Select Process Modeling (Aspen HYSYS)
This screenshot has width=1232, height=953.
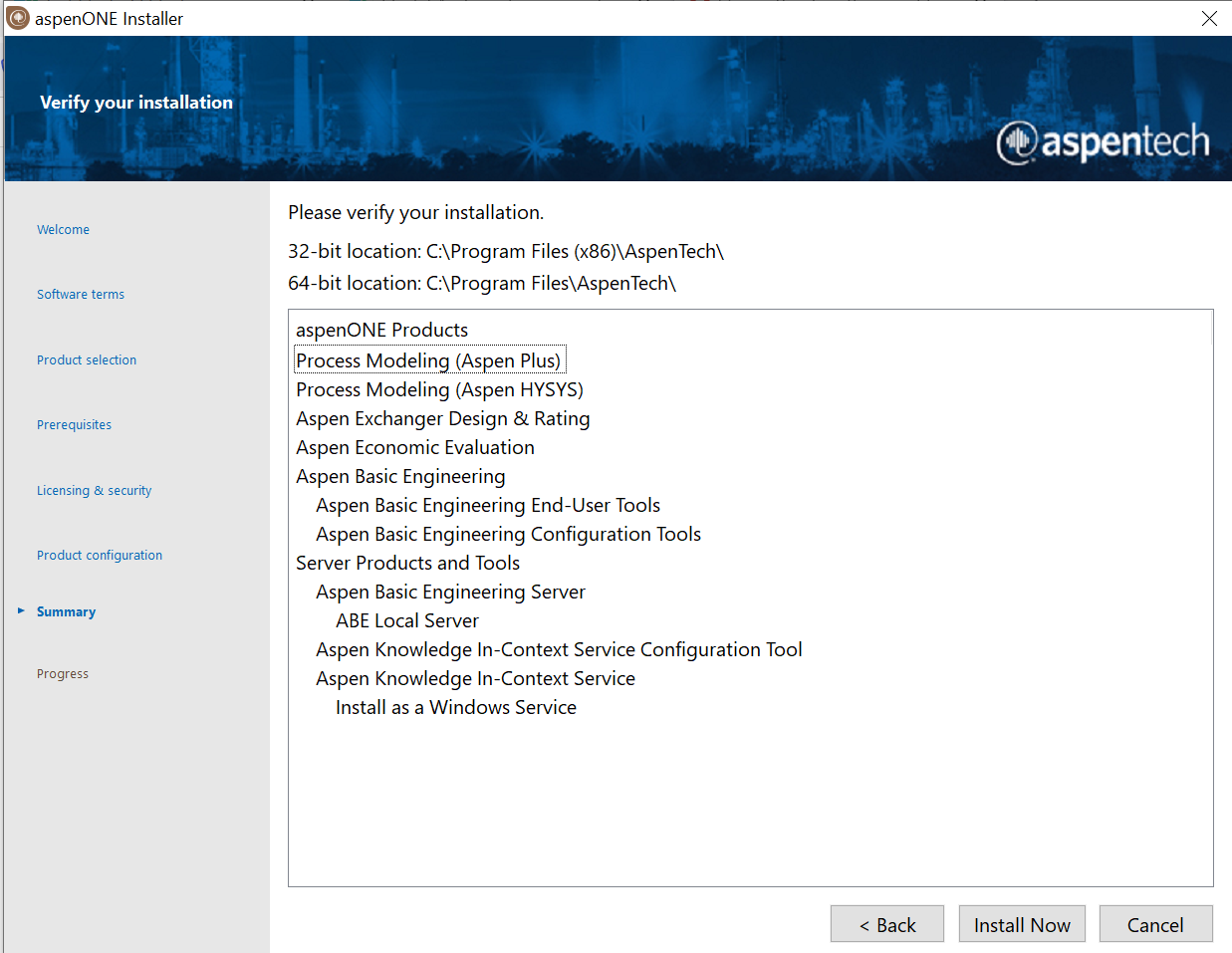point(439,389)
